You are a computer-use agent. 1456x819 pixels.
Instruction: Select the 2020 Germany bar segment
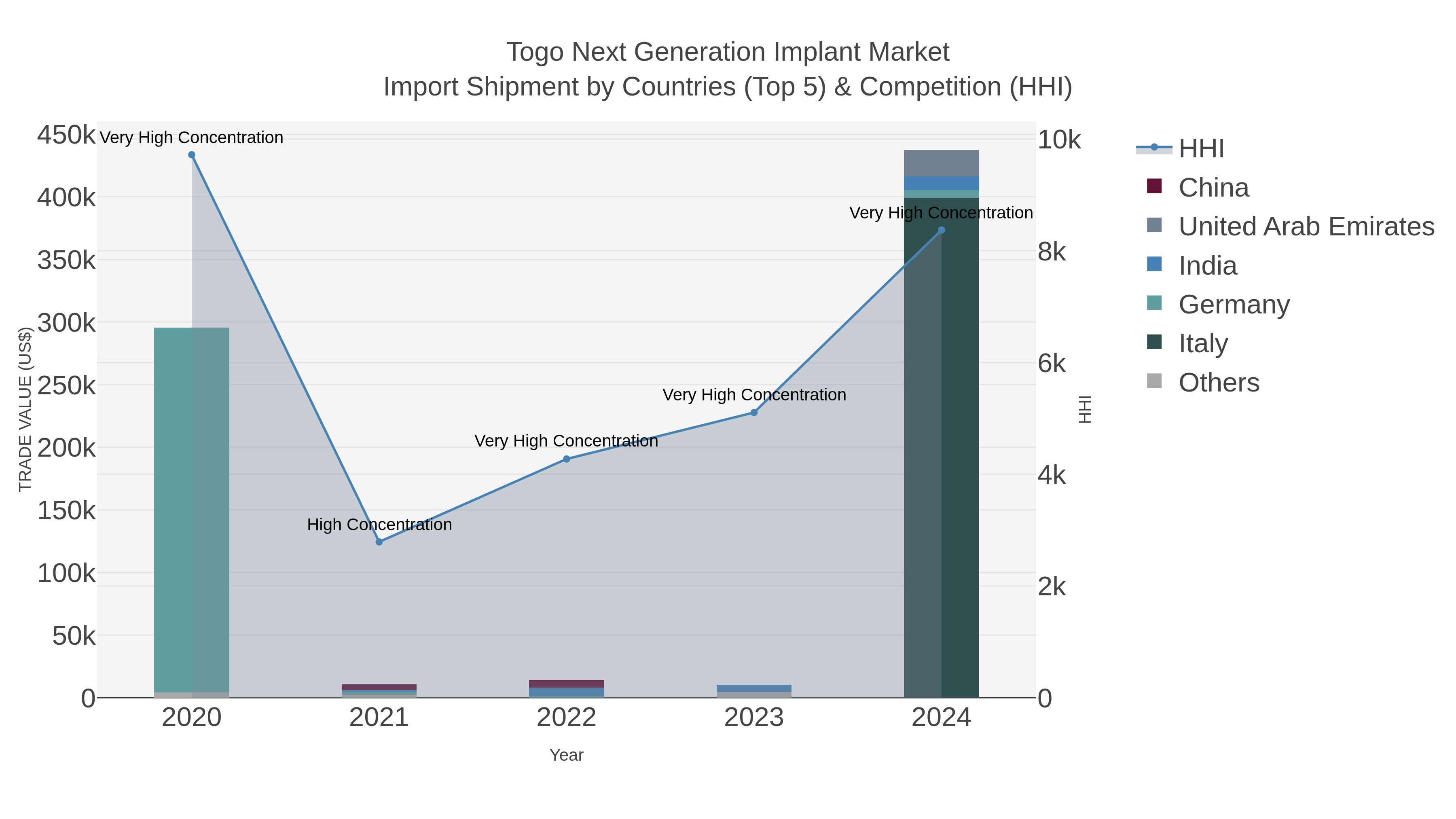click(x=192, y=510)
